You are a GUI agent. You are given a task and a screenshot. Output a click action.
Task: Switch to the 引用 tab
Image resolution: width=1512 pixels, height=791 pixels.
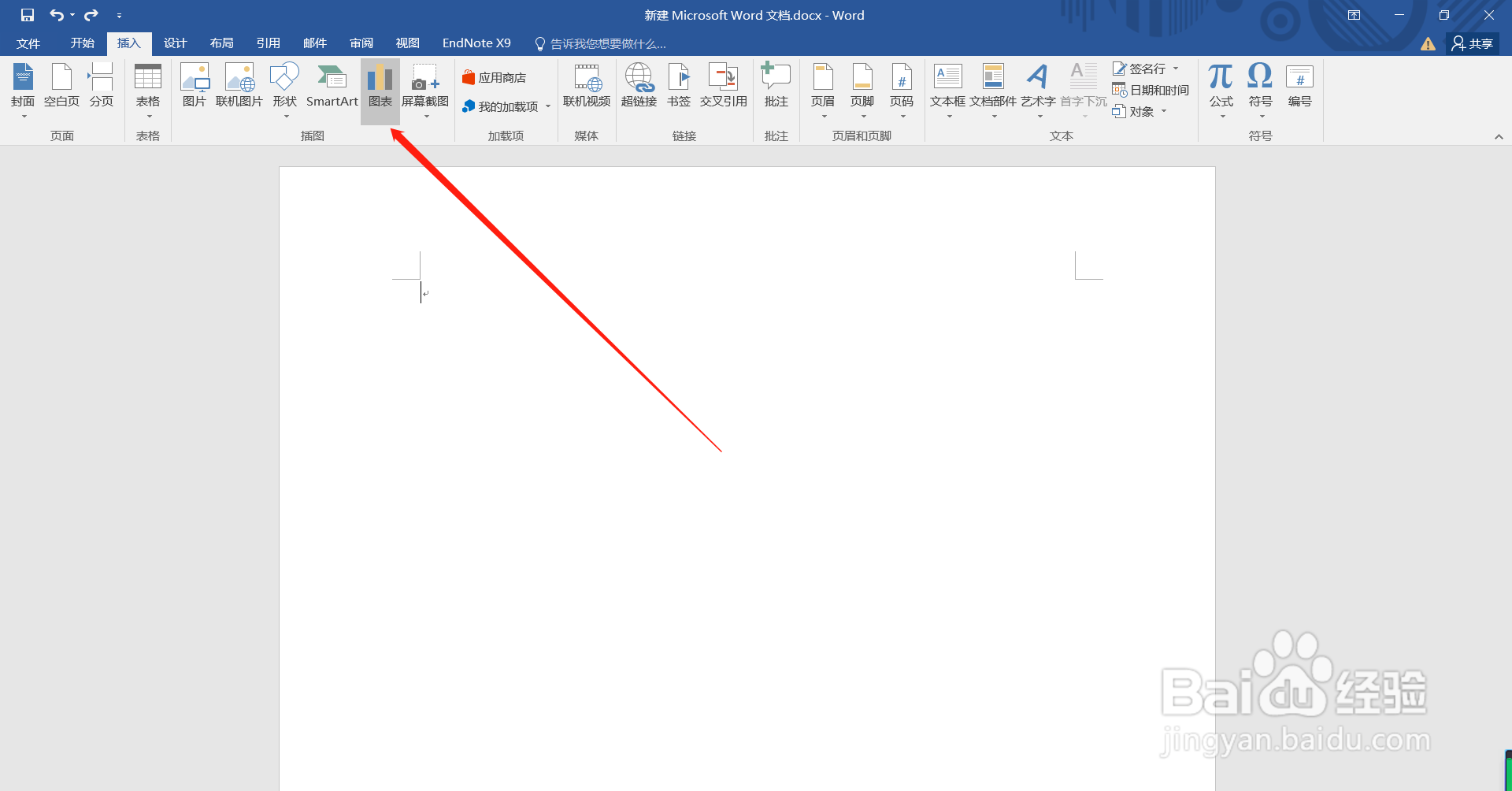coord(268,43)
